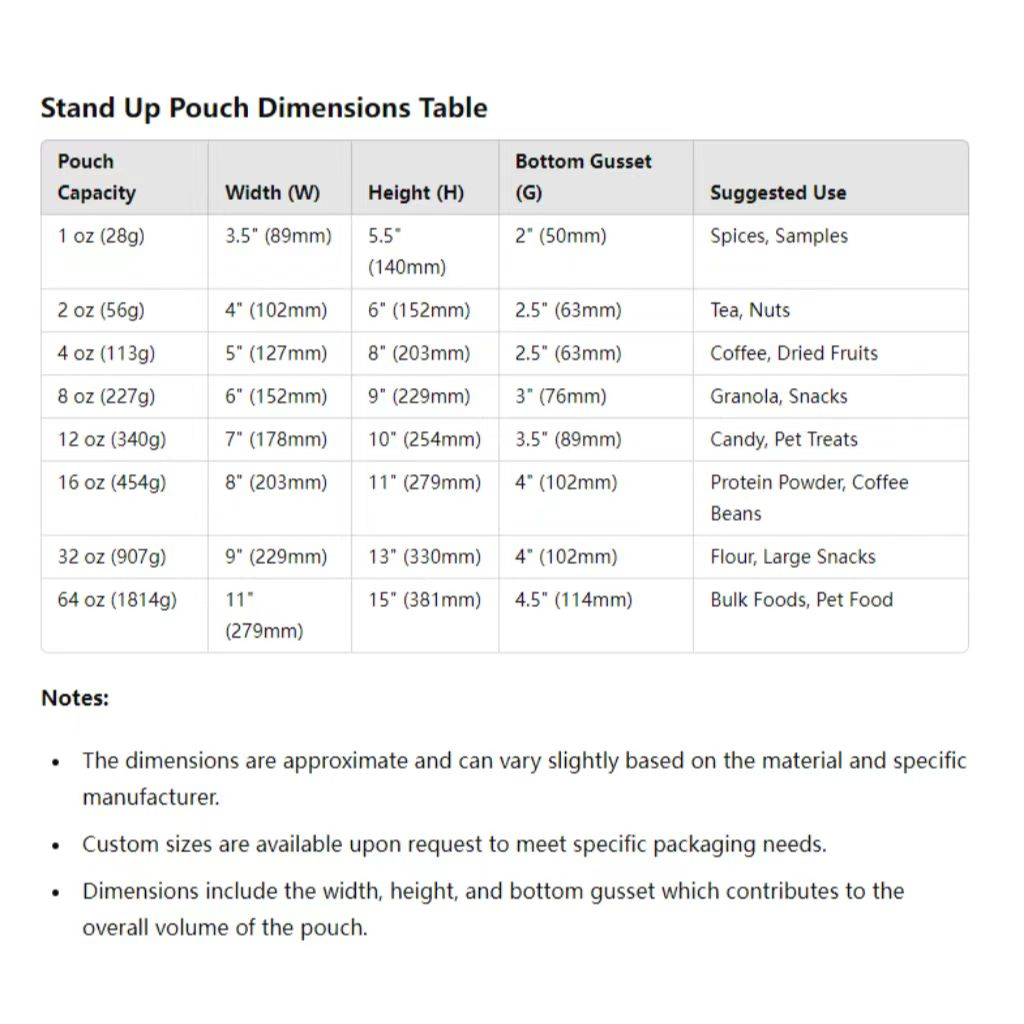Click the Stand Up Pouch Dimensions Table heading
Viewport: 1024px width, 1024px height.
(x=264, y=108)
